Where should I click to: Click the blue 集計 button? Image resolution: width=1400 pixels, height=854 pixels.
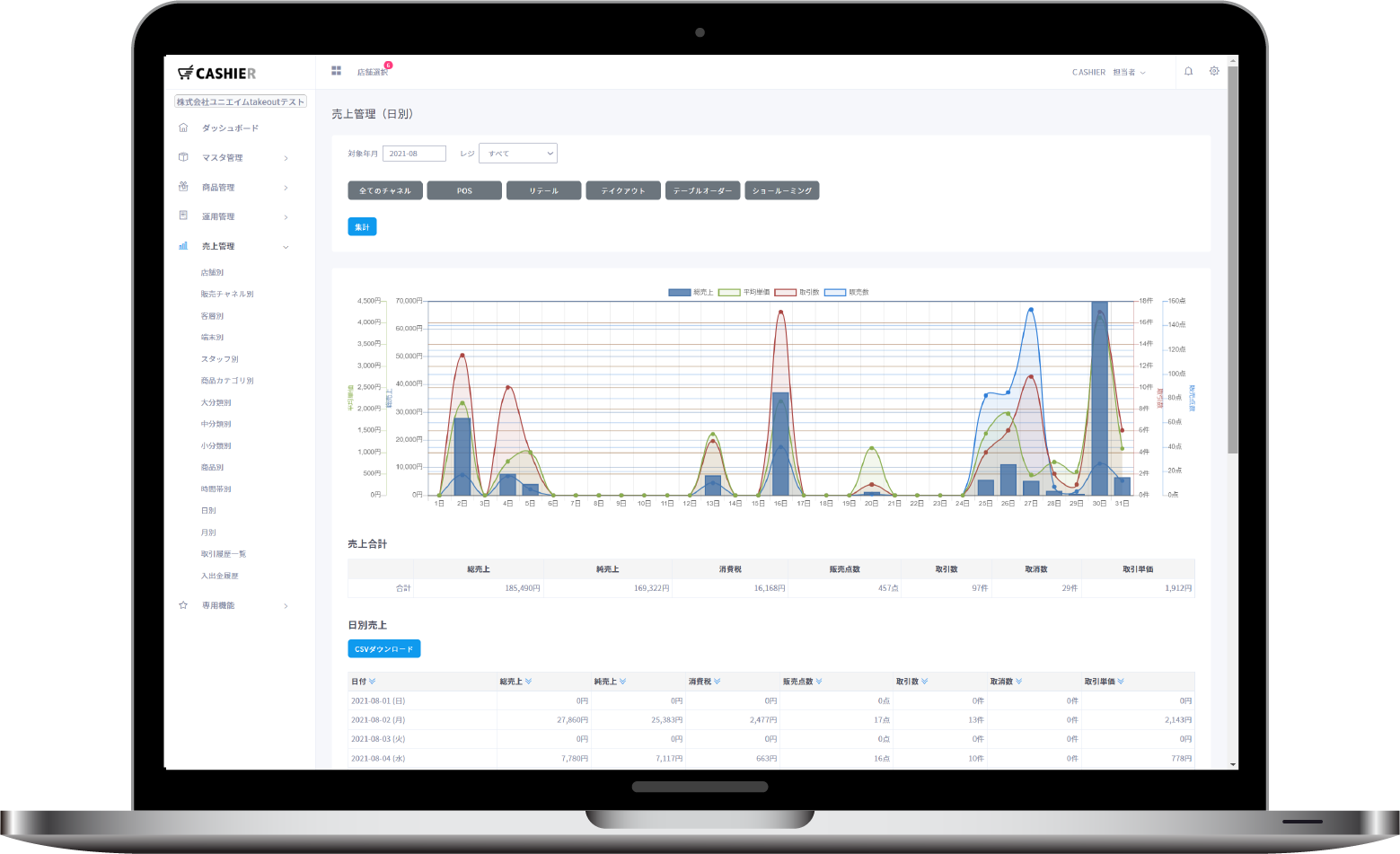pyautogui.click(x=362, y=226)
